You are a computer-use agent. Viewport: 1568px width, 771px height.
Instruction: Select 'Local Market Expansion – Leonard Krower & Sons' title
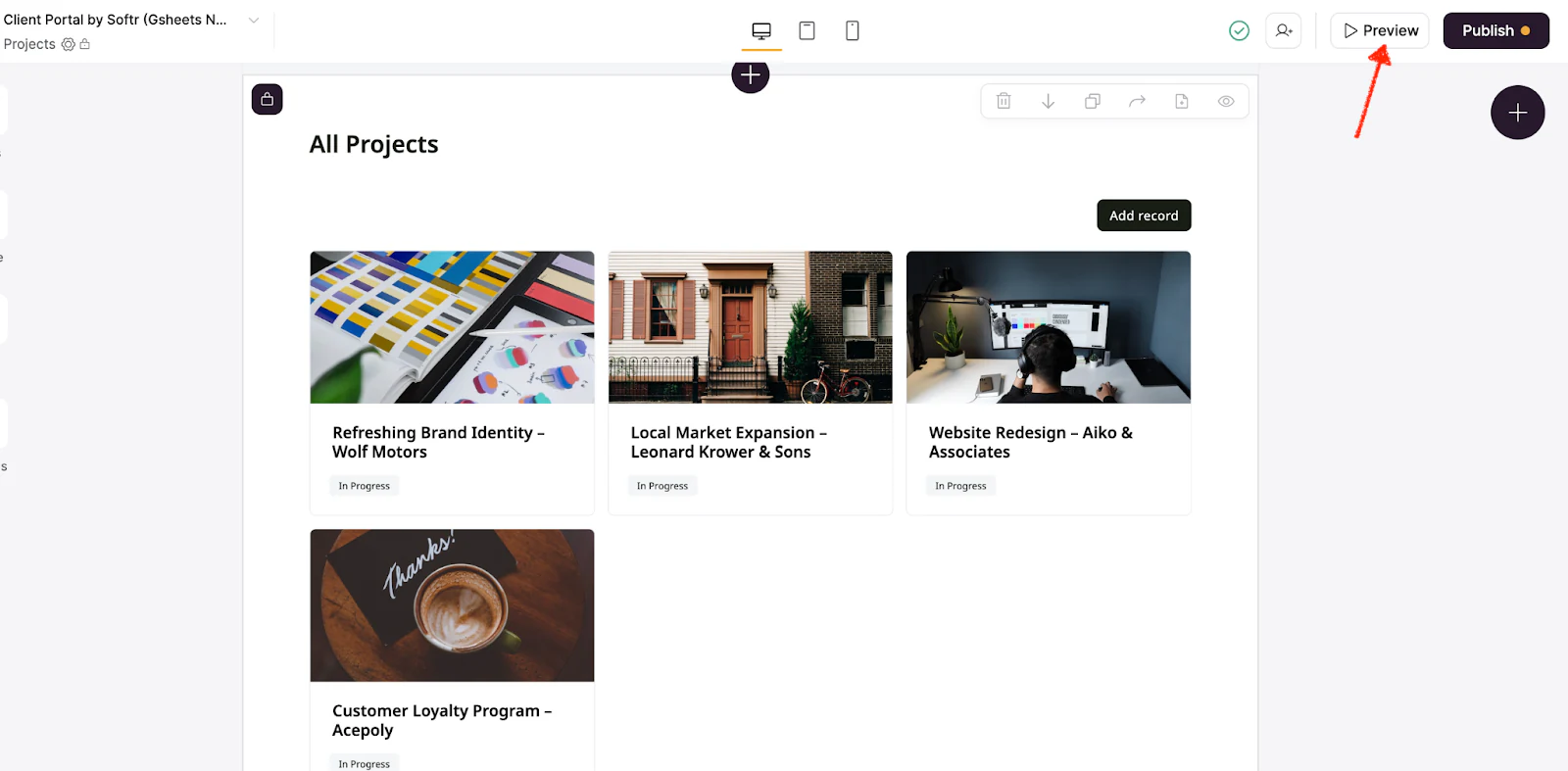click(x=728, y=442)
